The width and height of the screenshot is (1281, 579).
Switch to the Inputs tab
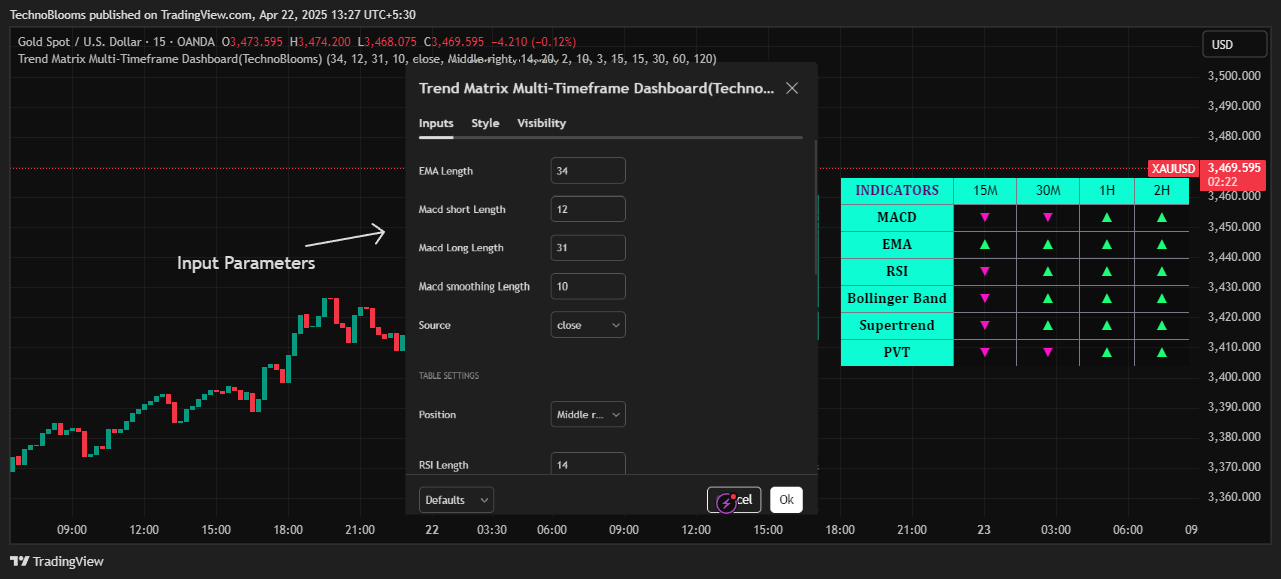436,123
